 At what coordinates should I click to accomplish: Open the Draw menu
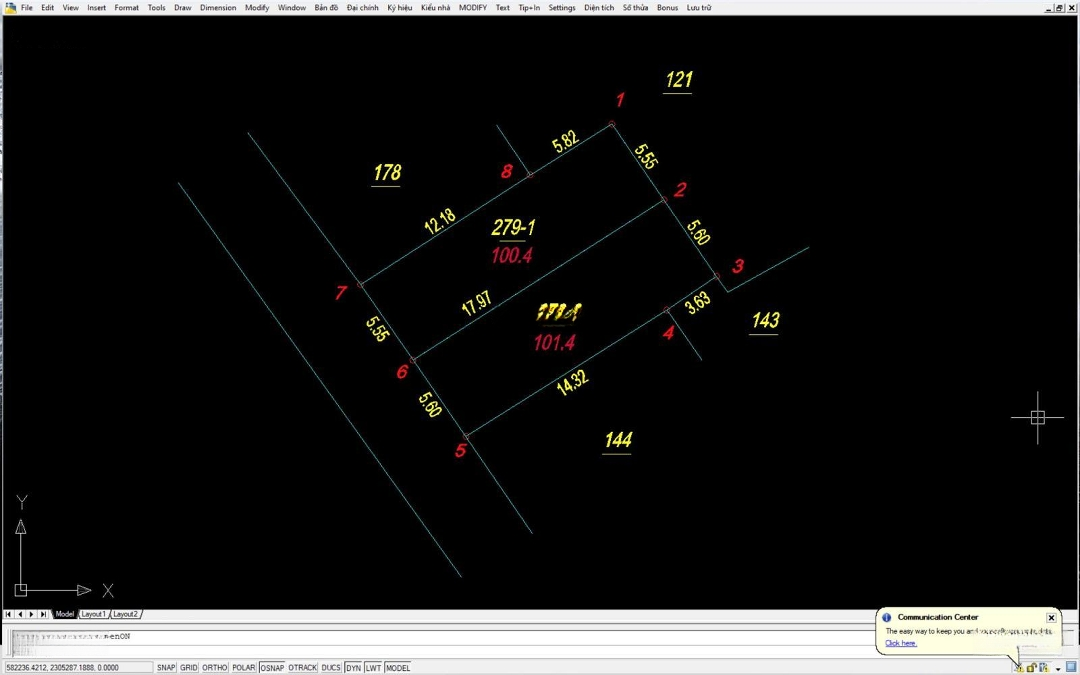coord(182,7)
